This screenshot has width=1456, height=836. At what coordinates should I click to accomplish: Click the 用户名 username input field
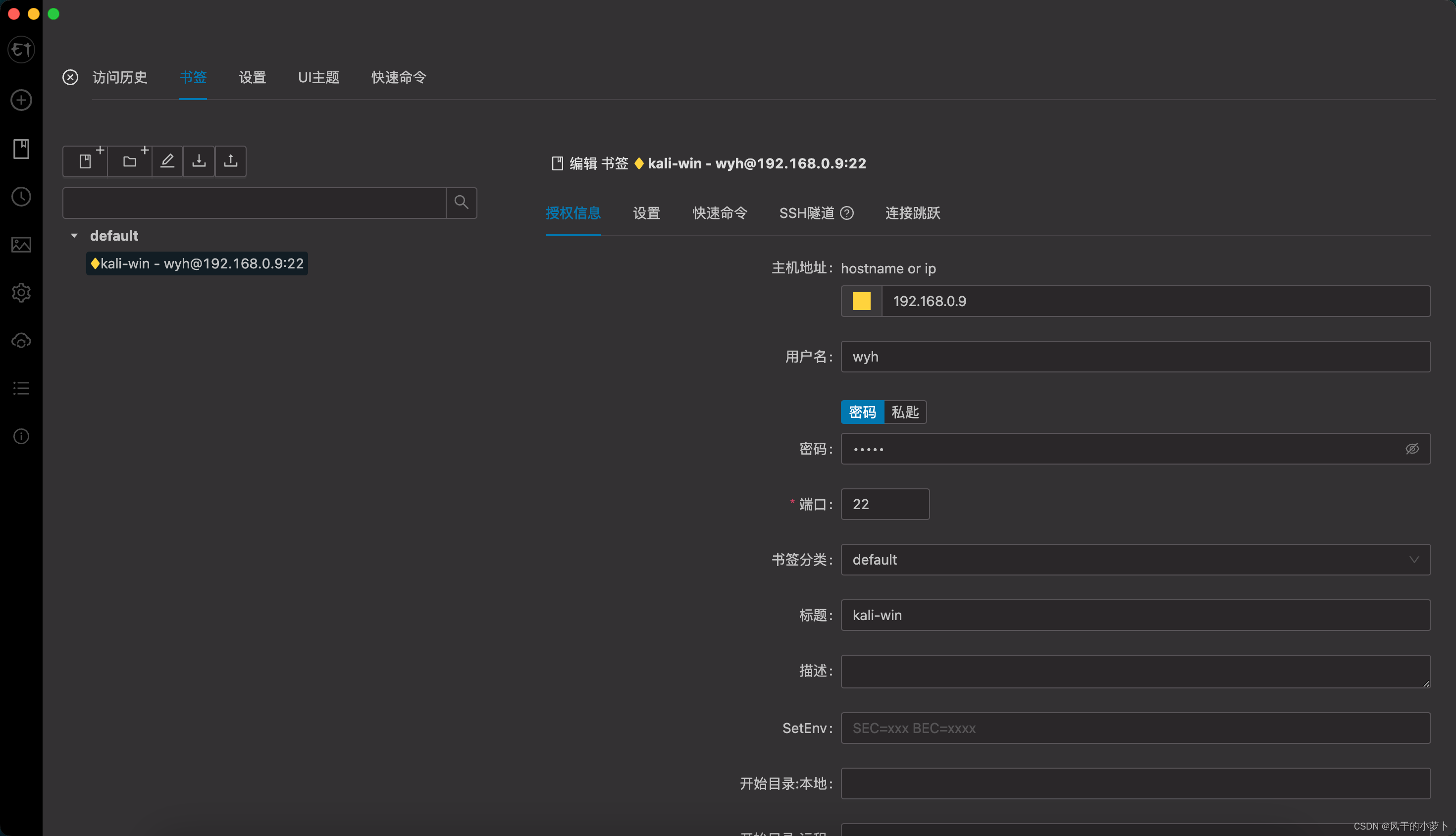click(x=1135, y=357)
